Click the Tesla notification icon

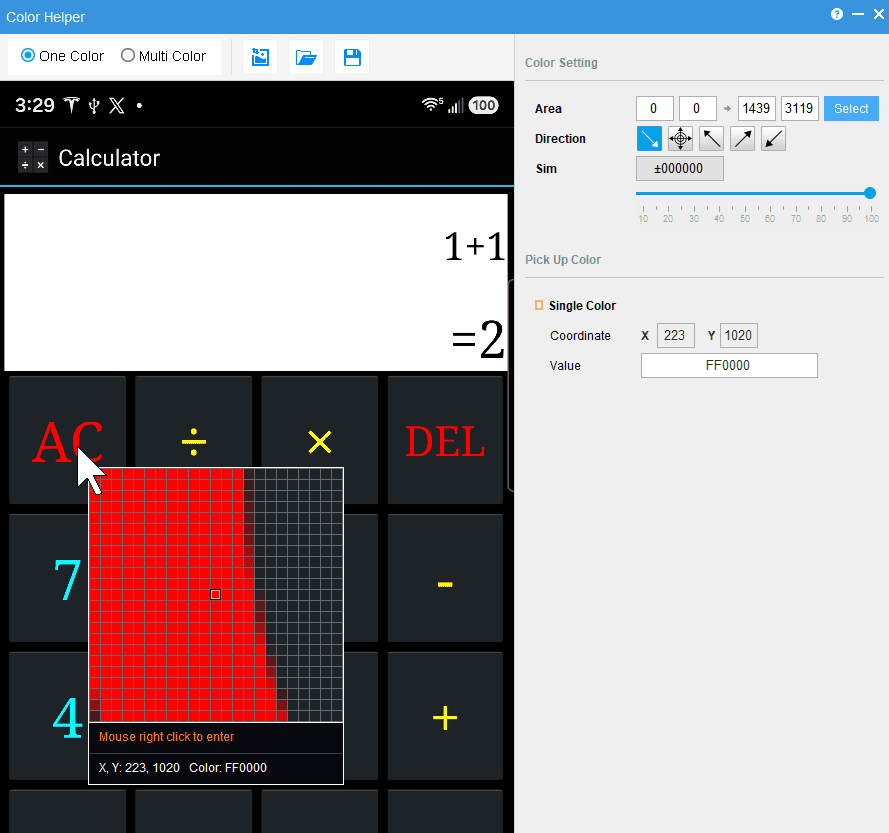pyautogui.click(x=71, y=105)
